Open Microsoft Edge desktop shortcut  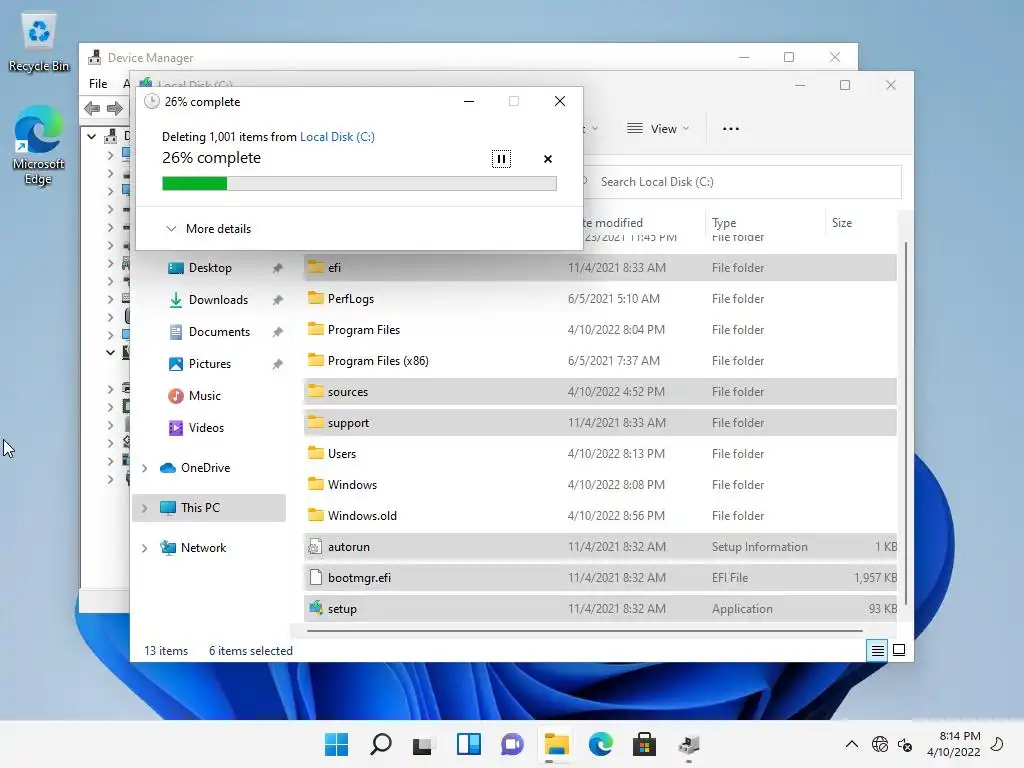point(39,146)
